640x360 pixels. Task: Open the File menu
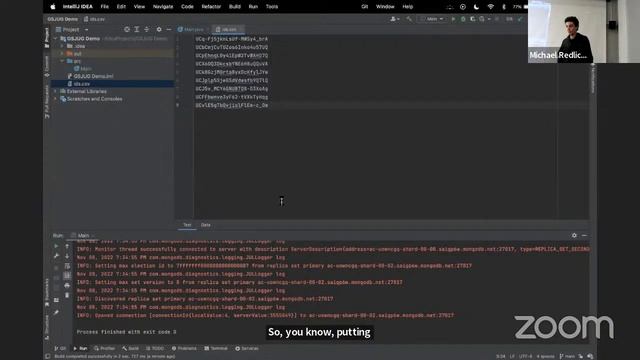(x=104, y=7)
